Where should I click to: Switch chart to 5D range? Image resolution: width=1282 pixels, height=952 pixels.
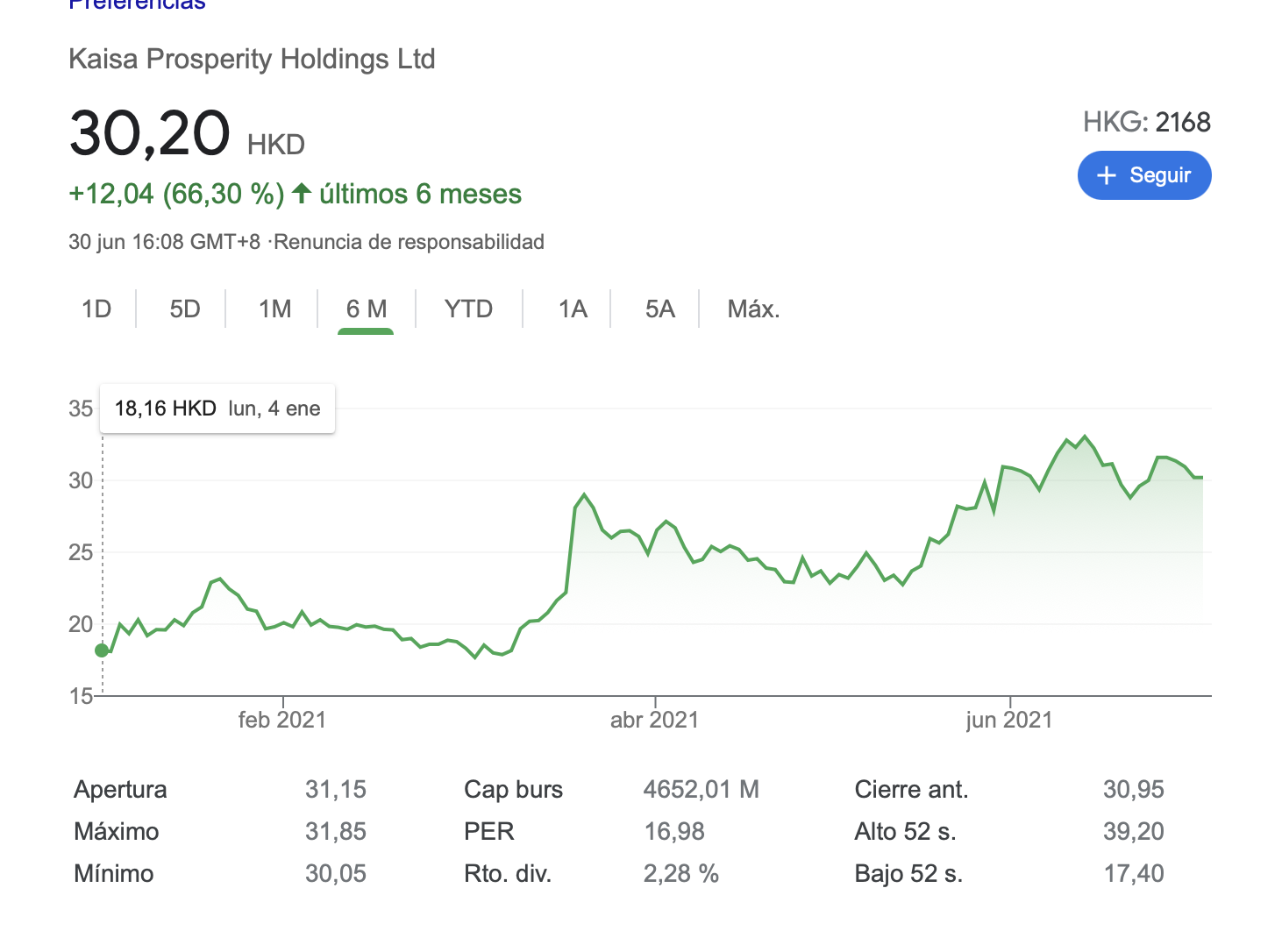click(185, 309)
